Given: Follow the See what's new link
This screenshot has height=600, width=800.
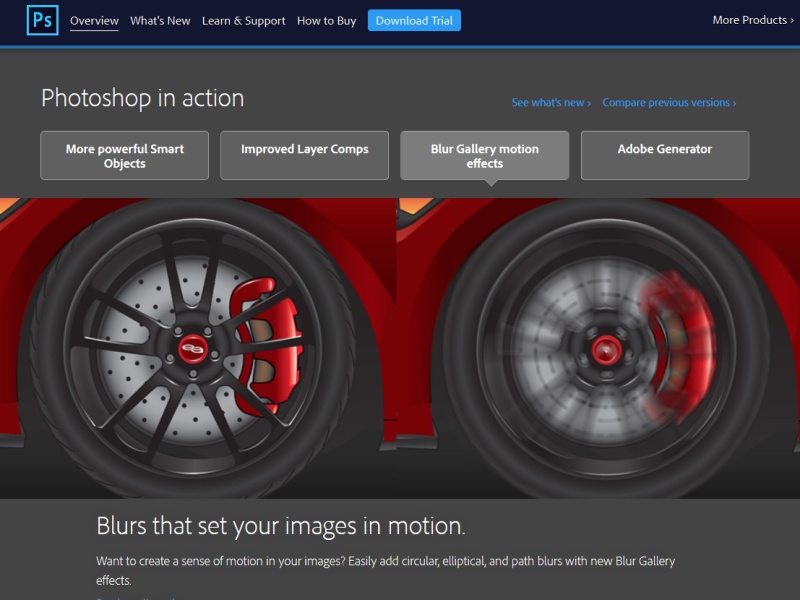Looking at the screenshot, I should point(551,103).
